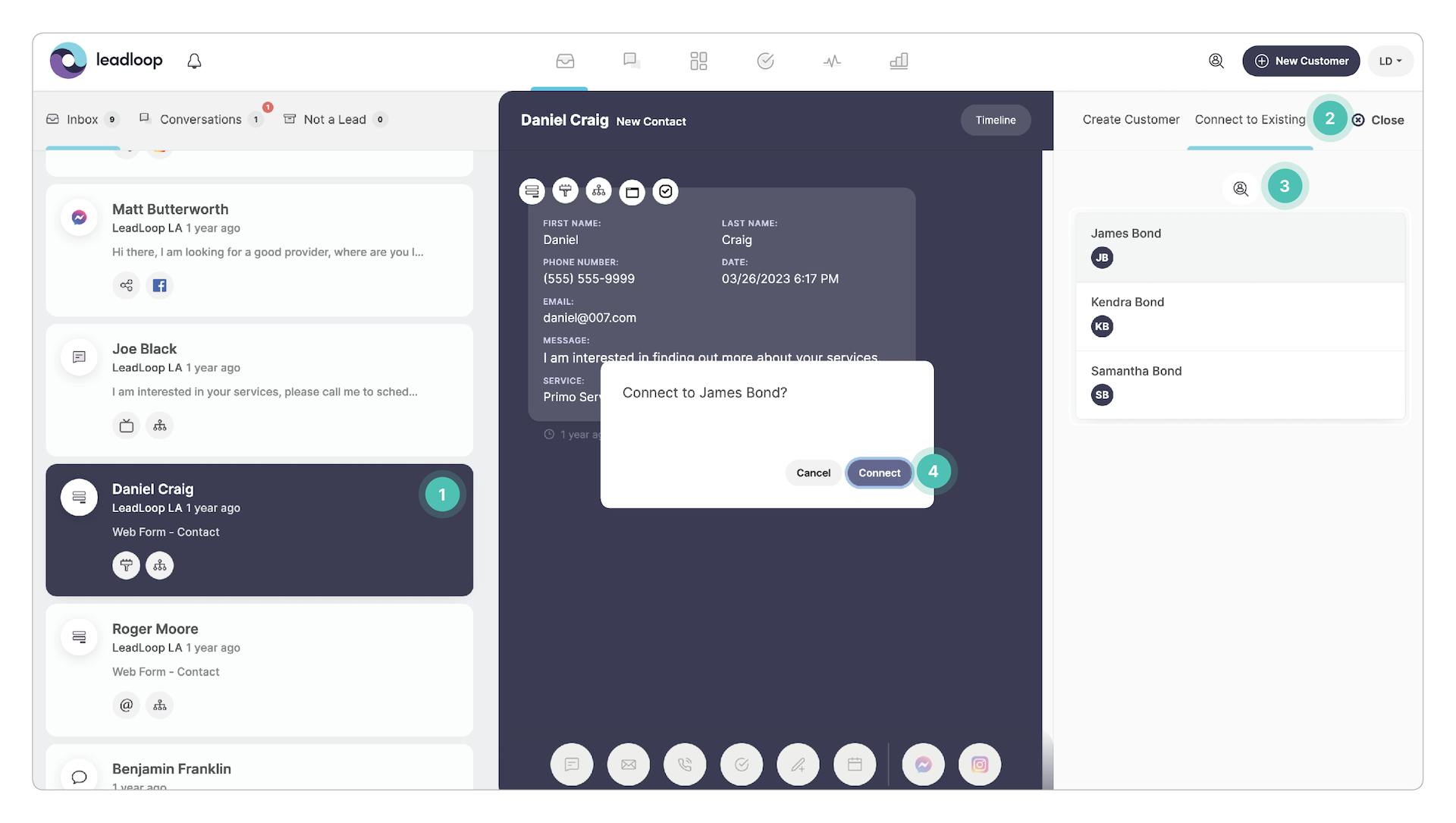1456x823 pixels.
Task: Open the inbox icon in top navigation
Action: 565,61
